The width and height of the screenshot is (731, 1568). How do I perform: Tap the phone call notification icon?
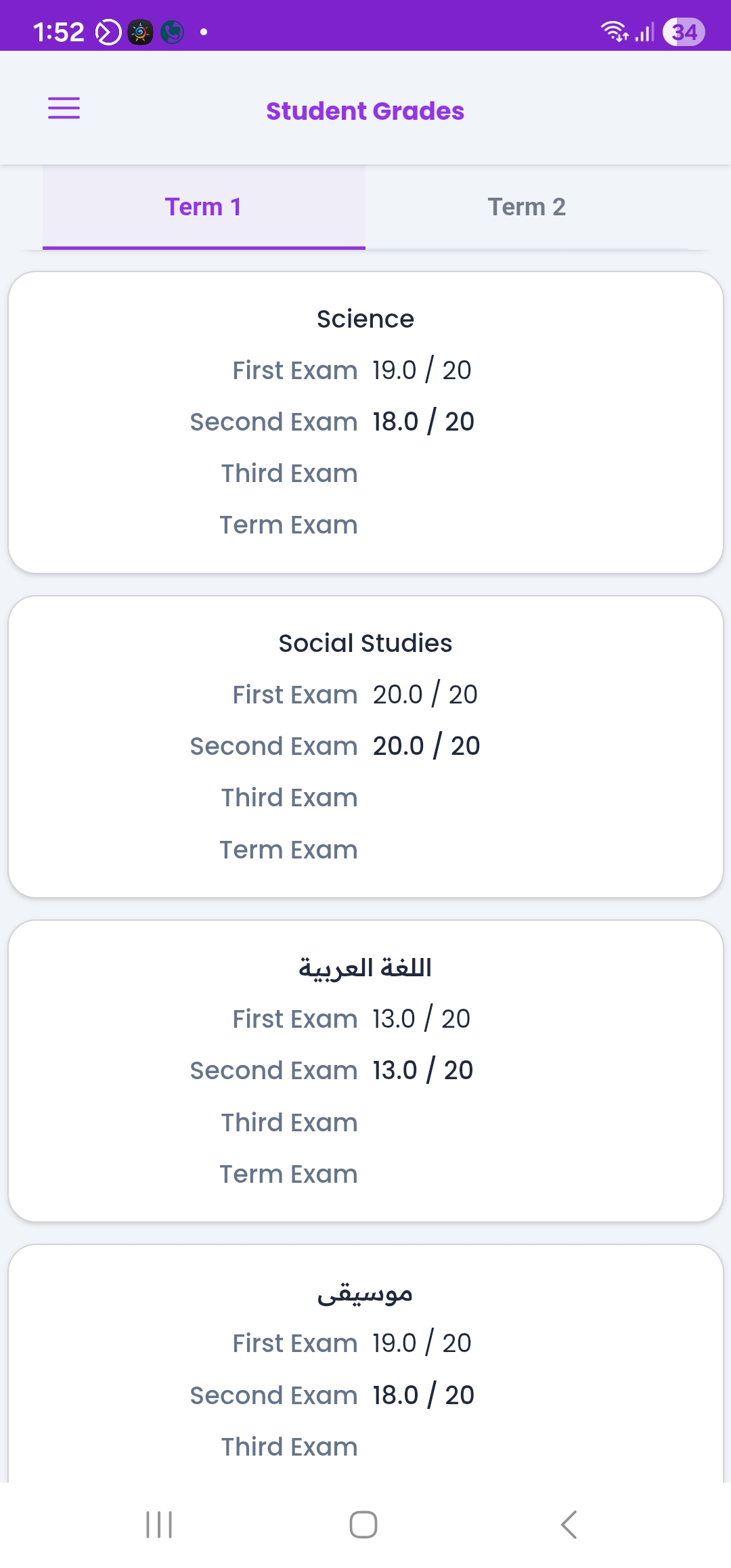[x=173, y=32]
